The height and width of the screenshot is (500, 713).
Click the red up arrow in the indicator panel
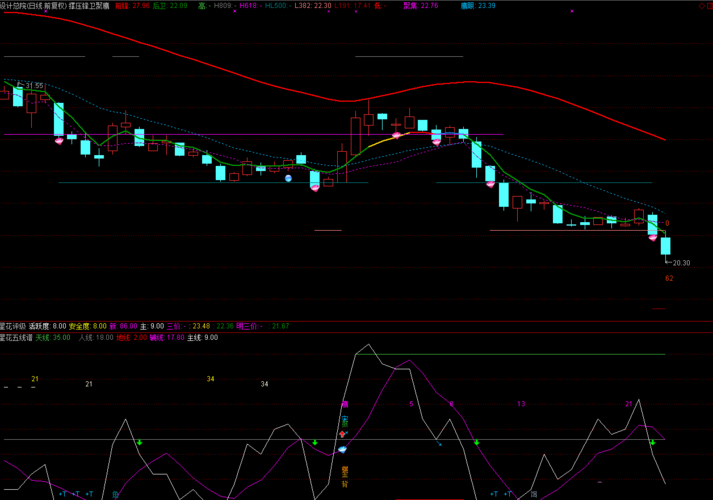pyautogui.click(x=342, y=434)
